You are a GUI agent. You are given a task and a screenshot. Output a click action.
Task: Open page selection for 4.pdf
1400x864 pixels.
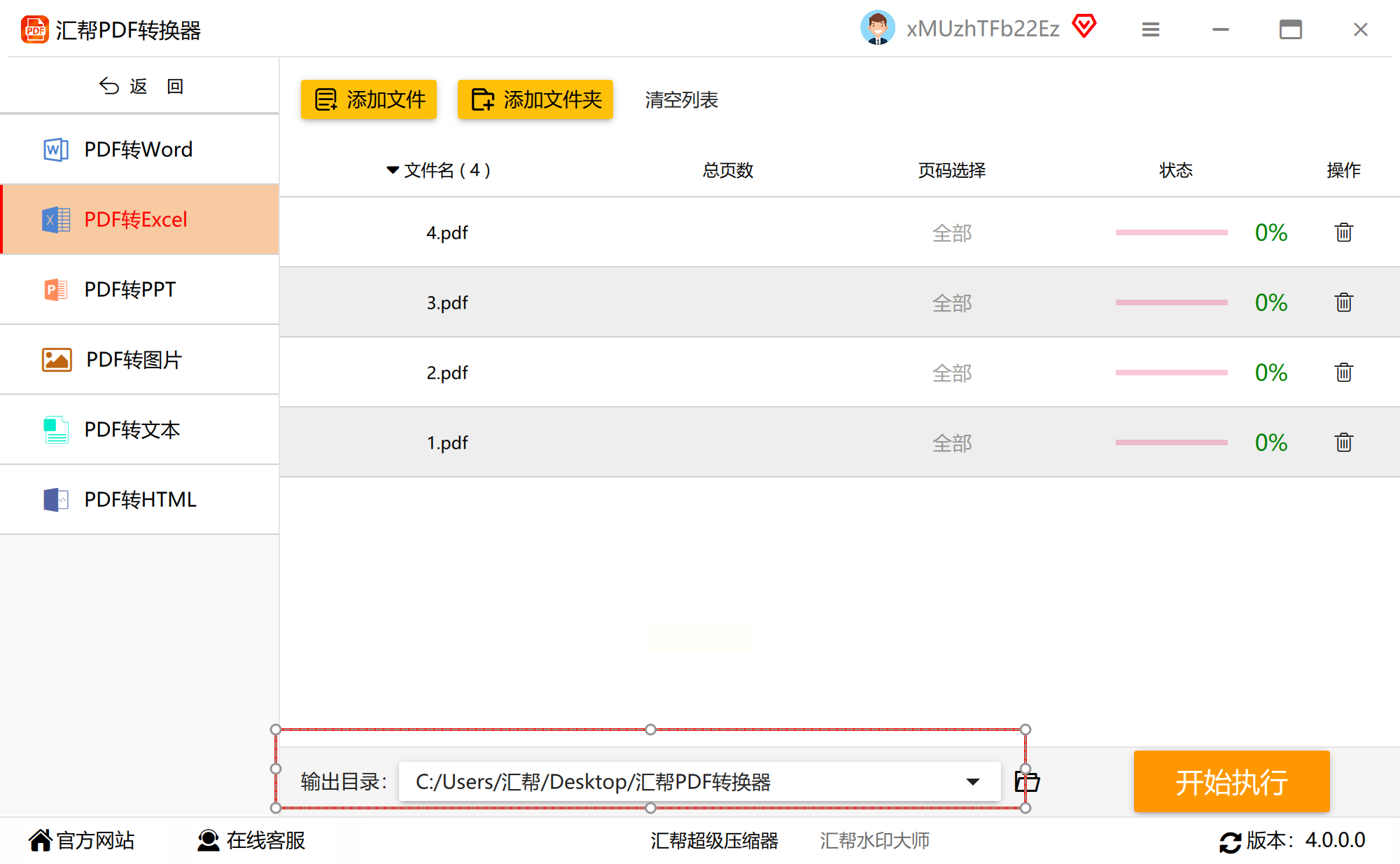coord(951,233)
